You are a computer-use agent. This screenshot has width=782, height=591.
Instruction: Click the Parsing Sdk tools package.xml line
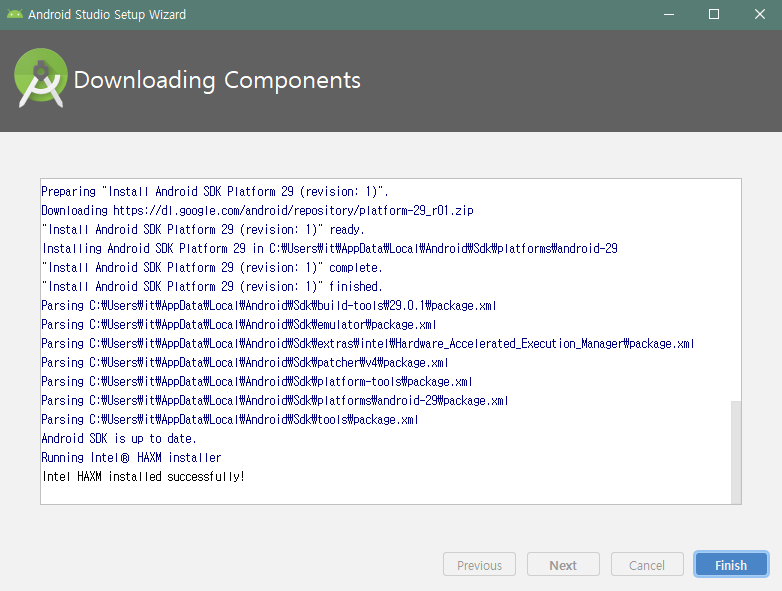pos(230,419)
